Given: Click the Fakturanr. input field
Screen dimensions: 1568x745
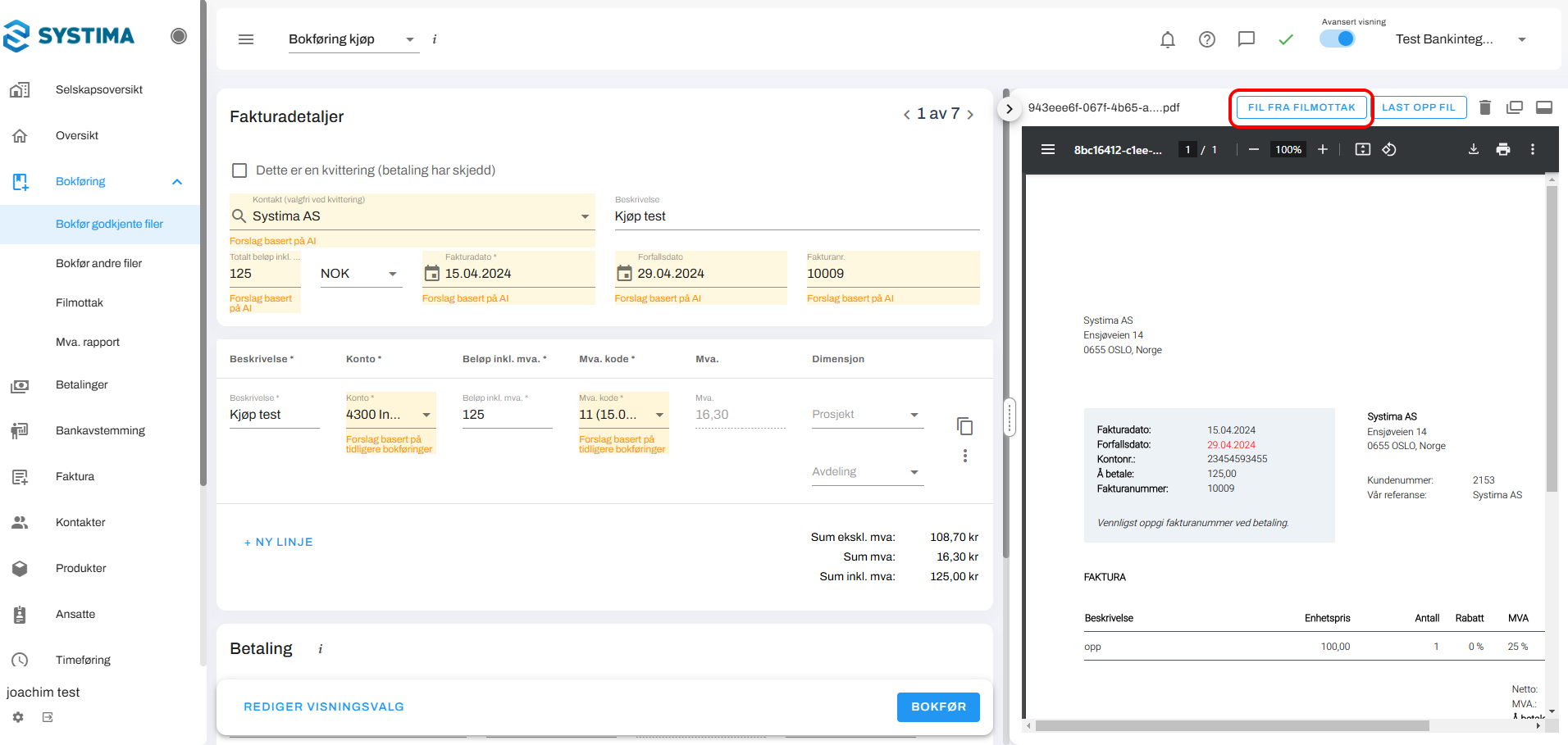Looking at the screenshot, I should [893, 274].
